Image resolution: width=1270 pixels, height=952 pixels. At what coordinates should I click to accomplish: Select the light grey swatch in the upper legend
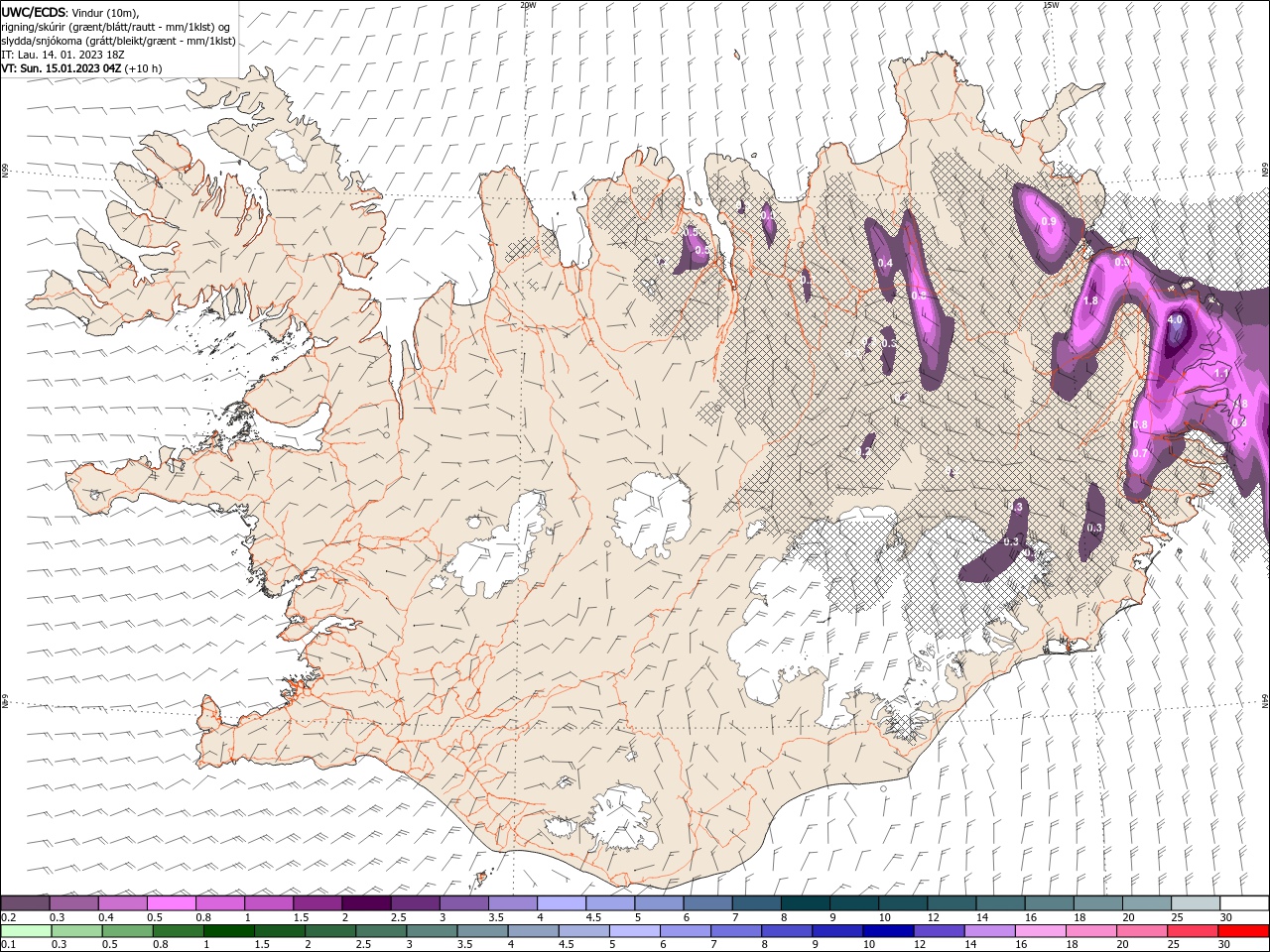[1196, 903]
